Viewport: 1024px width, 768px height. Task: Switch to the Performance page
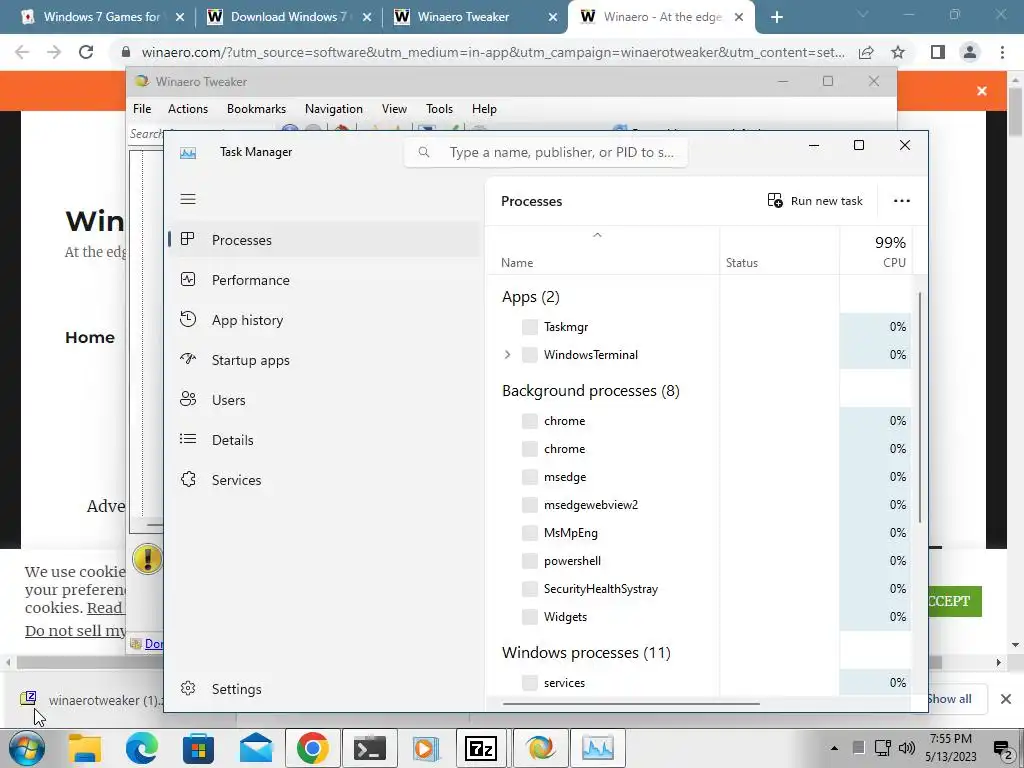tap(324, 280)
